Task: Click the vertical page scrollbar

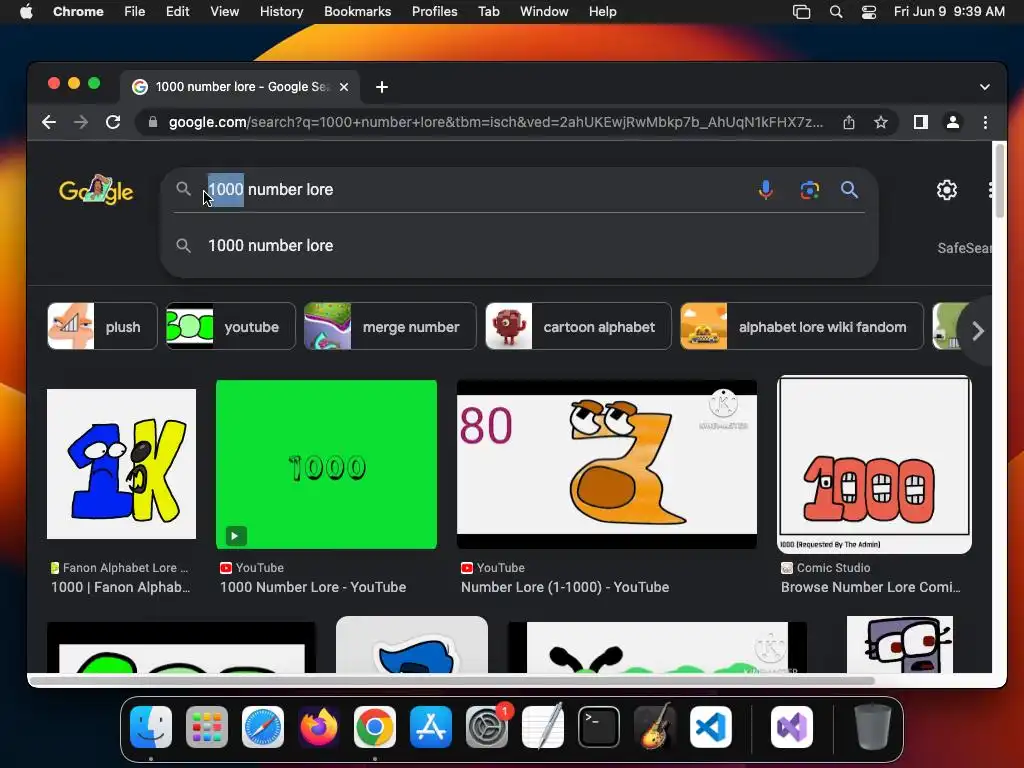Action: (x=999, y=181)
